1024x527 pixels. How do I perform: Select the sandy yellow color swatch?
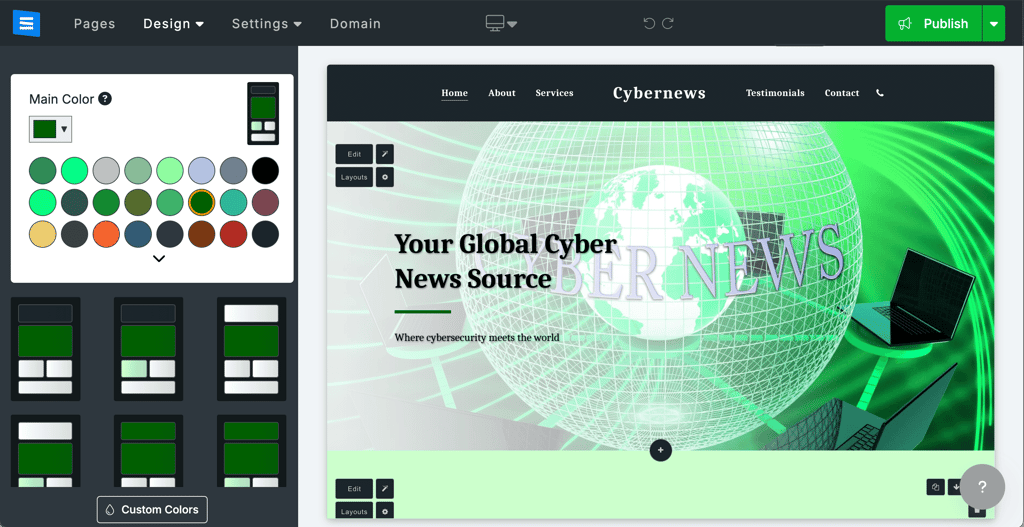click(x=42, y=234)
